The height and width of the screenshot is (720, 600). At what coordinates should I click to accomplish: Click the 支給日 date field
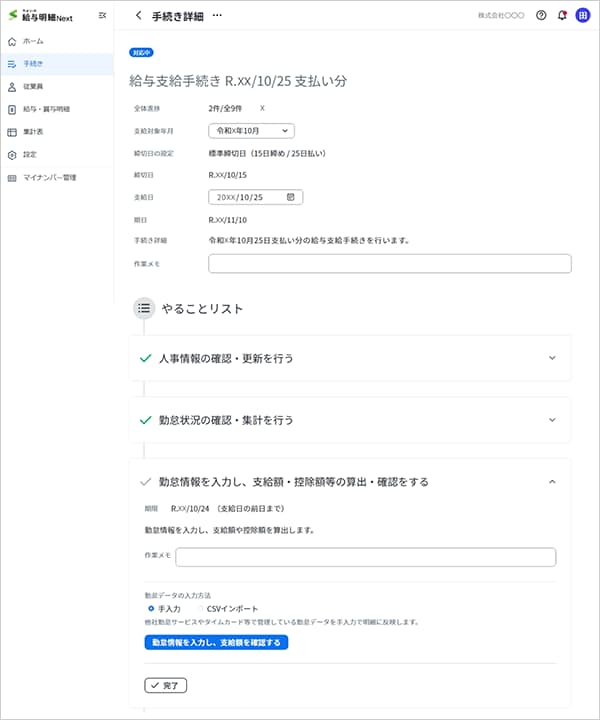click(x=255, y=197)
